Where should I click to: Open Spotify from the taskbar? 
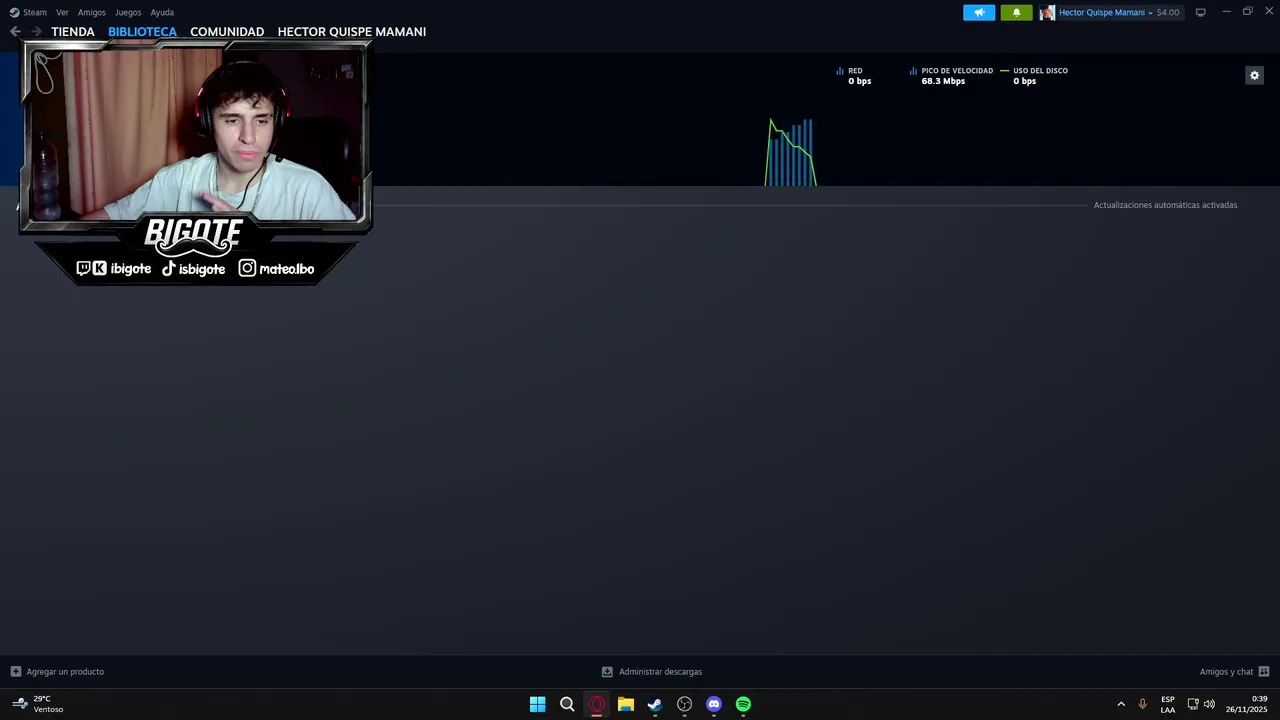click(x=743, y=704)
